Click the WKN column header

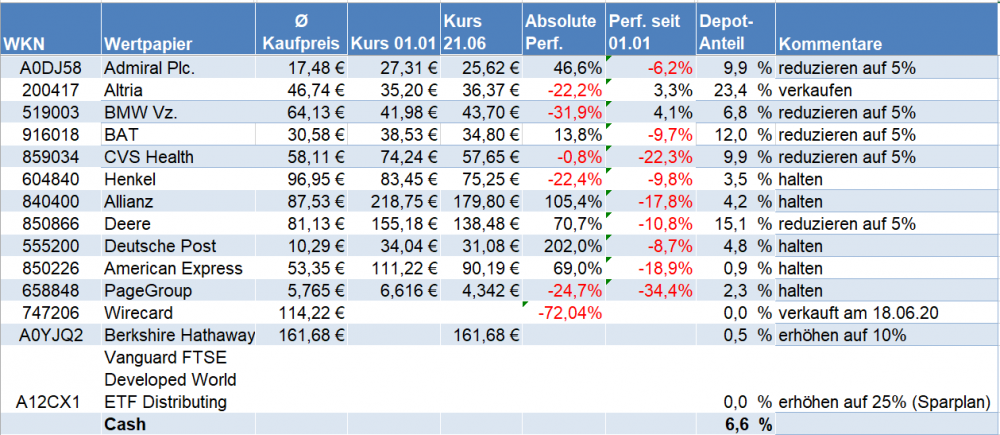point(21,45)
